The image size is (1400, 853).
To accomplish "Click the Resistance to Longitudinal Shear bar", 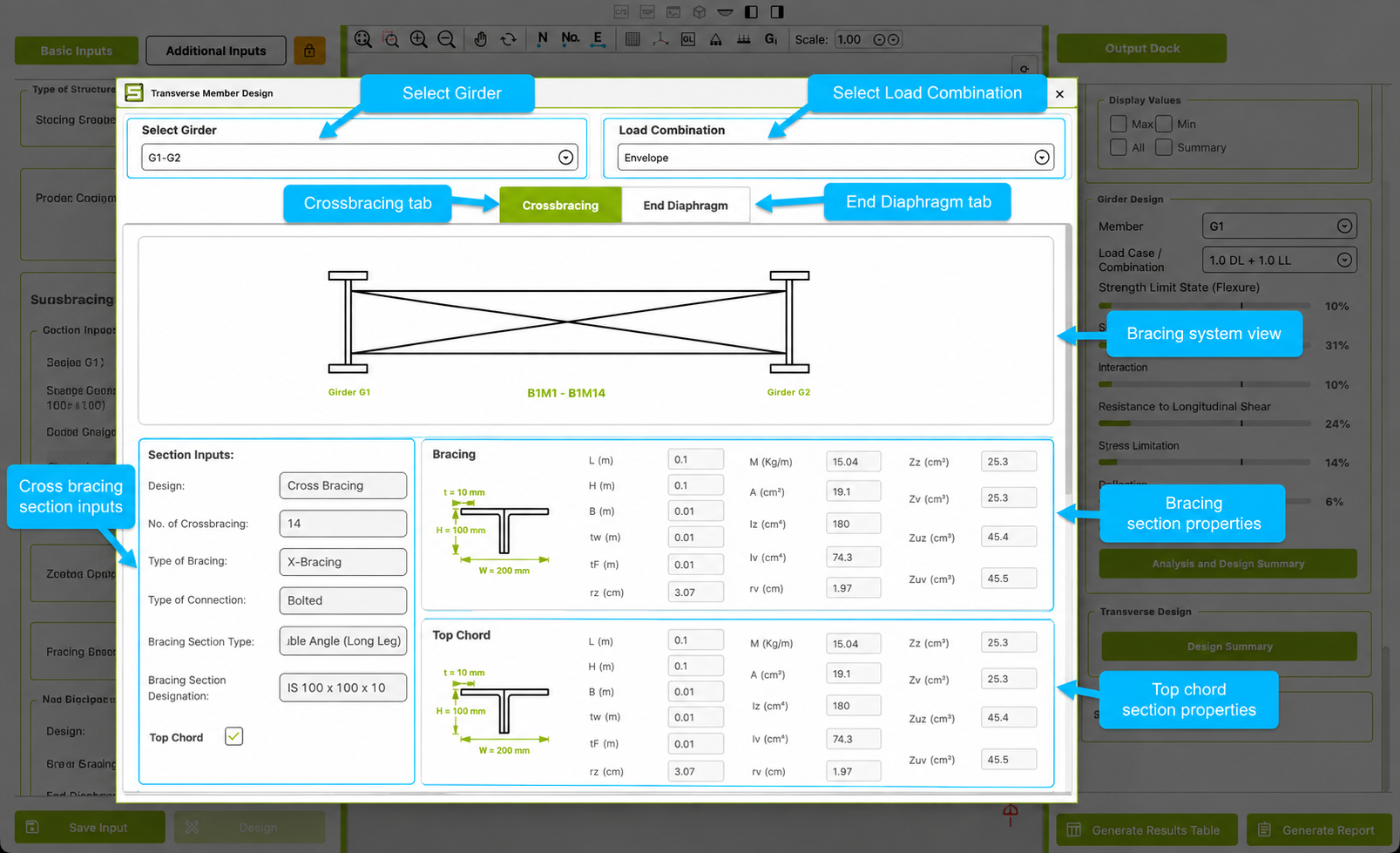I will coord(1204,423).
